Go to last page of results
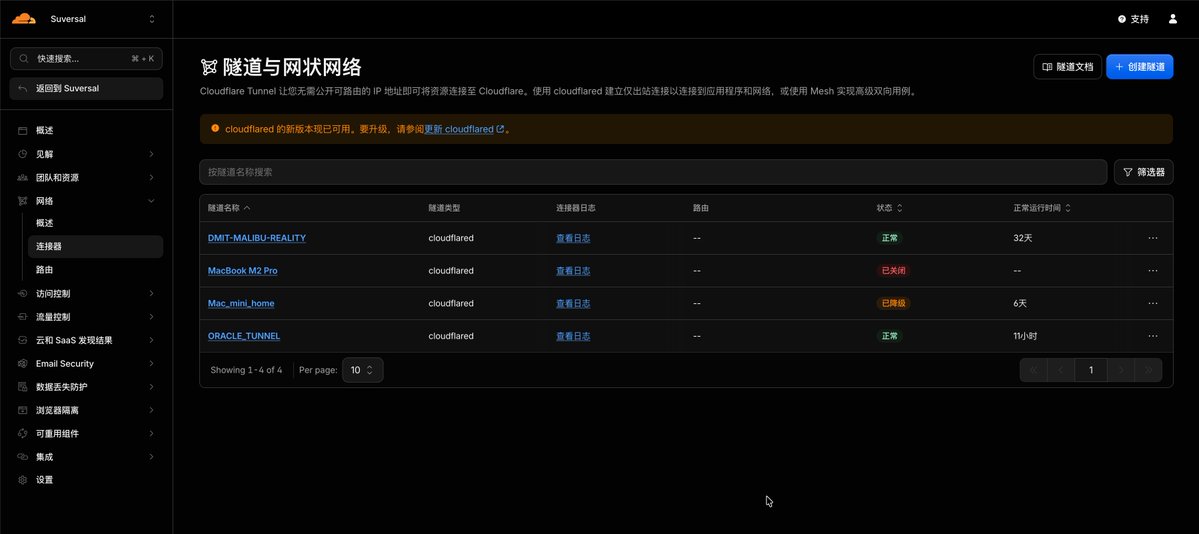 pos(1149,370)
